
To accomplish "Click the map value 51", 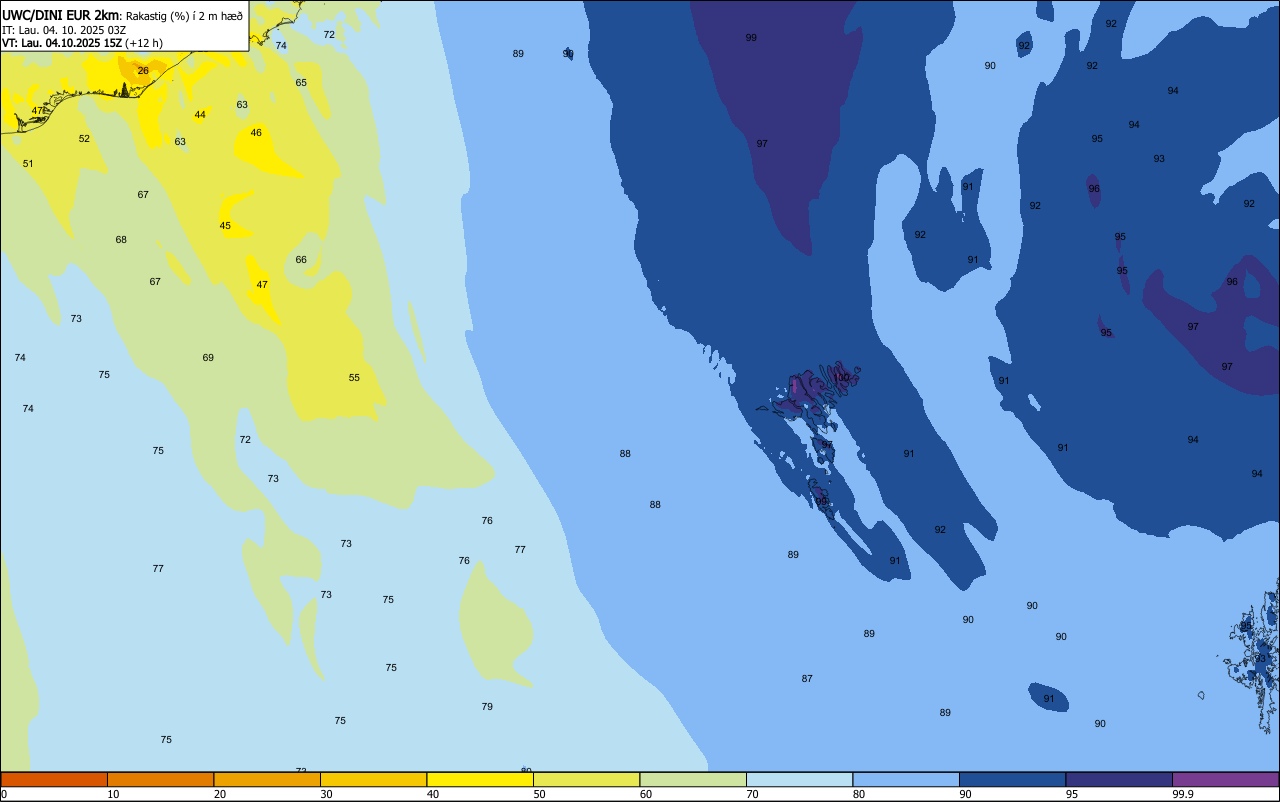I will pyautogui.click(x=28, y=164).
